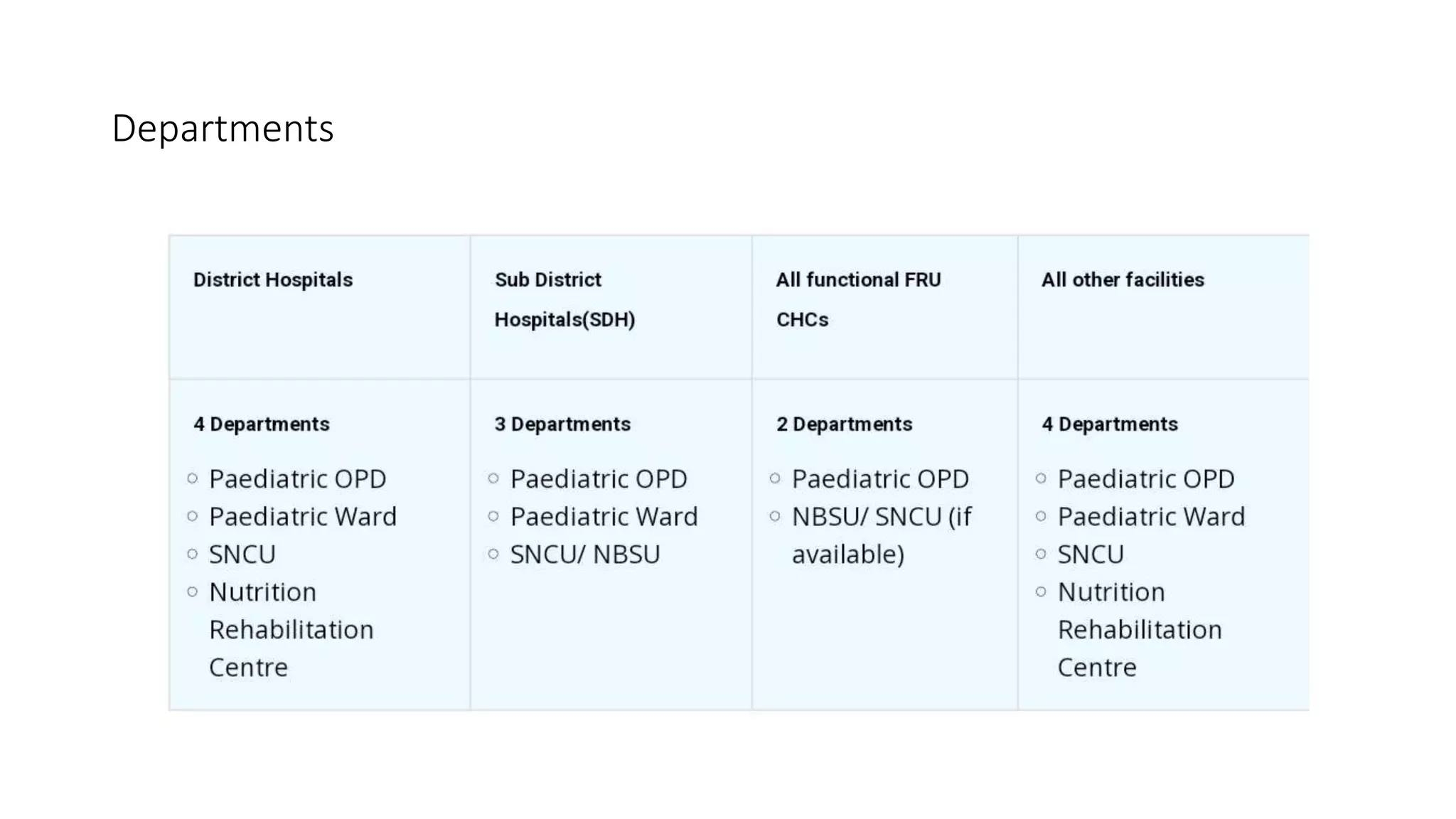The image size is (1456, 819).
Task: Click Nutrition Rehabilitation Centre in All other facilities column
Action: pyautogui.click(x=1140, y=629)
